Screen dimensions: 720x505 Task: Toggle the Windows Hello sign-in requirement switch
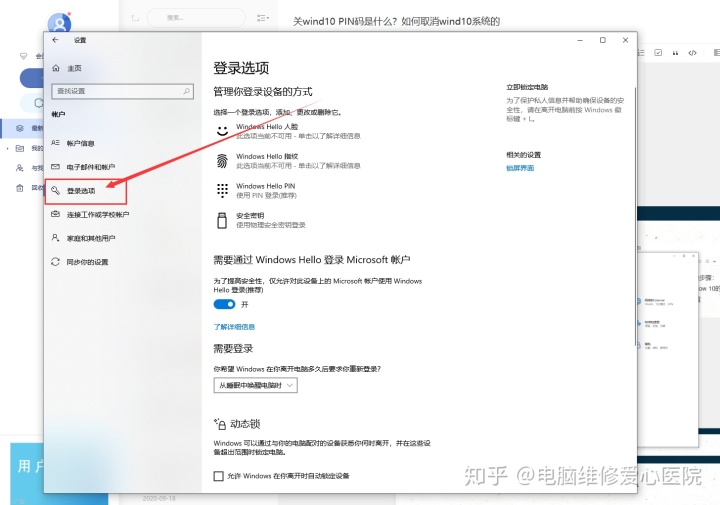coord(224,304)
